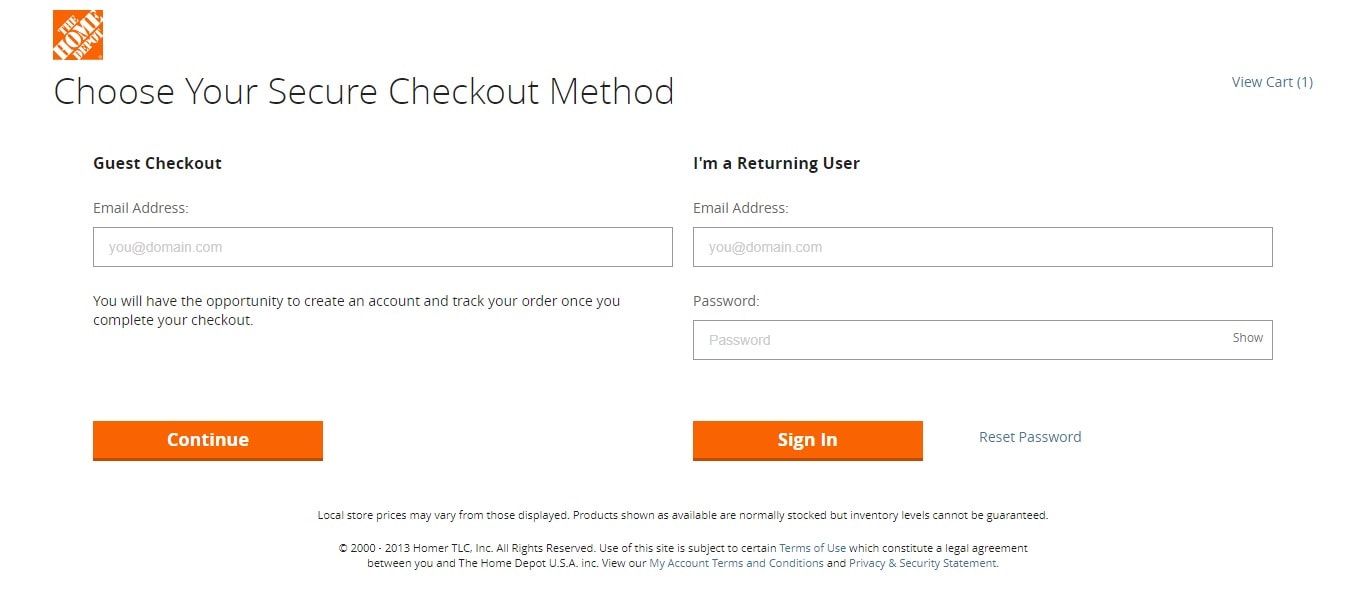Click Email Address label under Guest Checkout
The height and width of the screenshot is (596, 1349).
pos(141,208)
